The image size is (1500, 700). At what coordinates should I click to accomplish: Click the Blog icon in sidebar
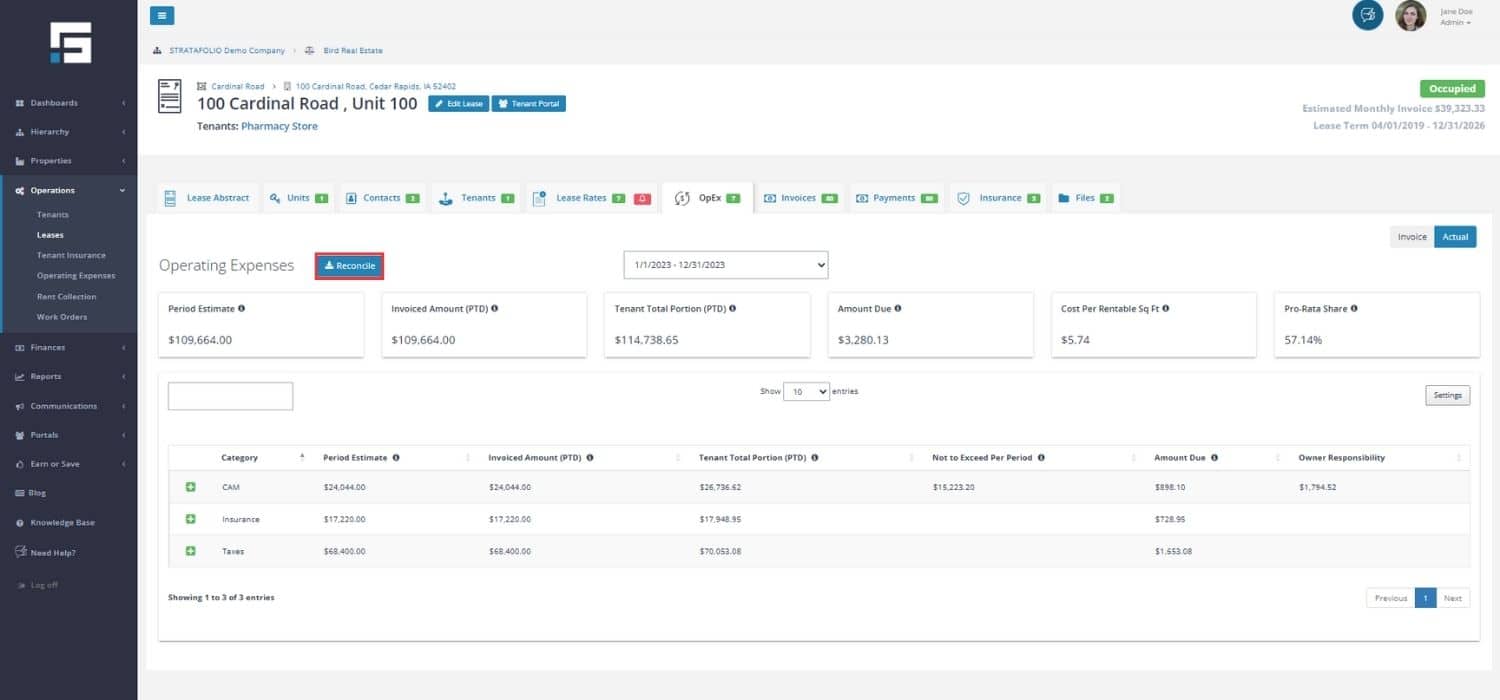20,493
